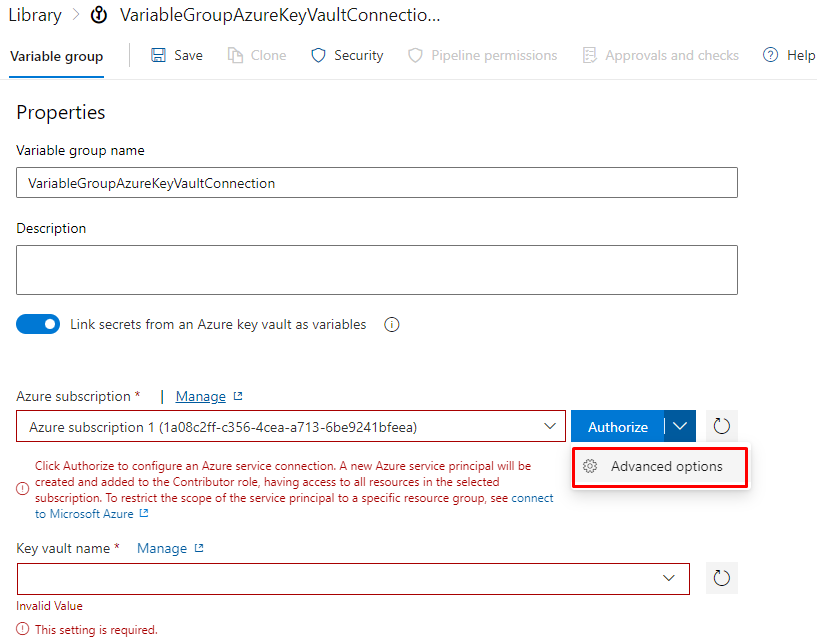Click the Security shield icon
Image resolution: width=817 pixels, height=641 pixels.
click(x=319, y=56)
